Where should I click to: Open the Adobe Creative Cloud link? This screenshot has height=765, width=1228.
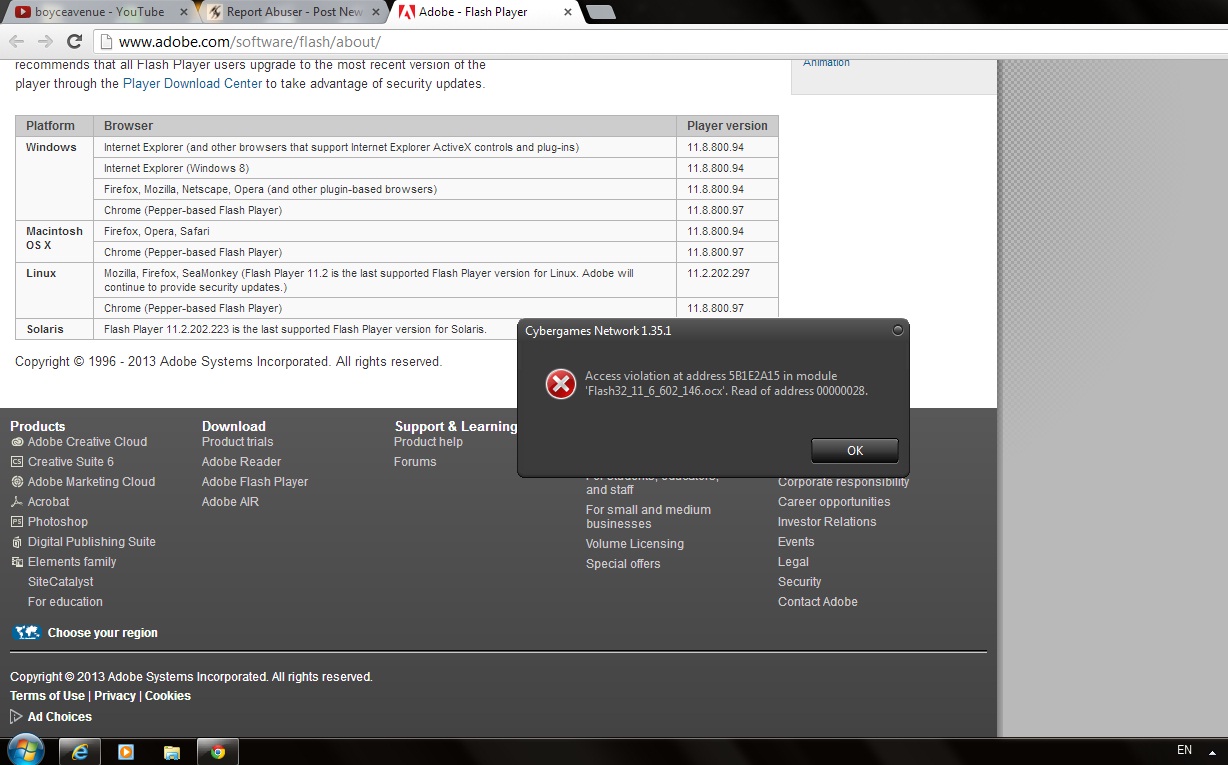87,442
